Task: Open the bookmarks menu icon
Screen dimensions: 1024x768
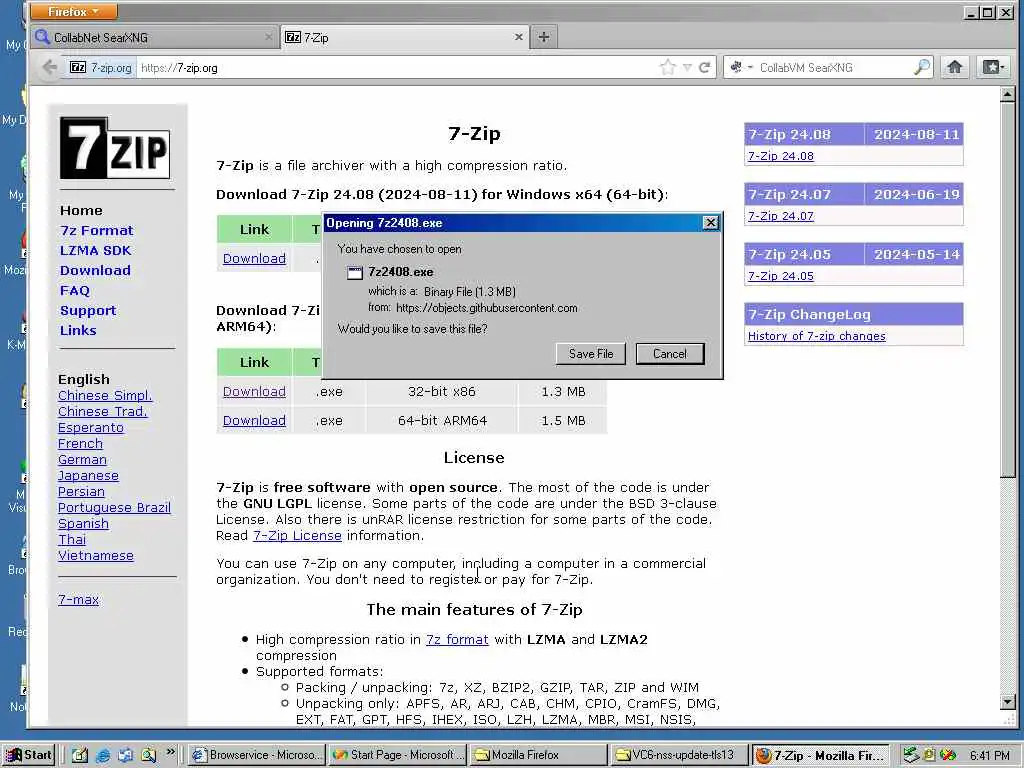Action: 993,67
